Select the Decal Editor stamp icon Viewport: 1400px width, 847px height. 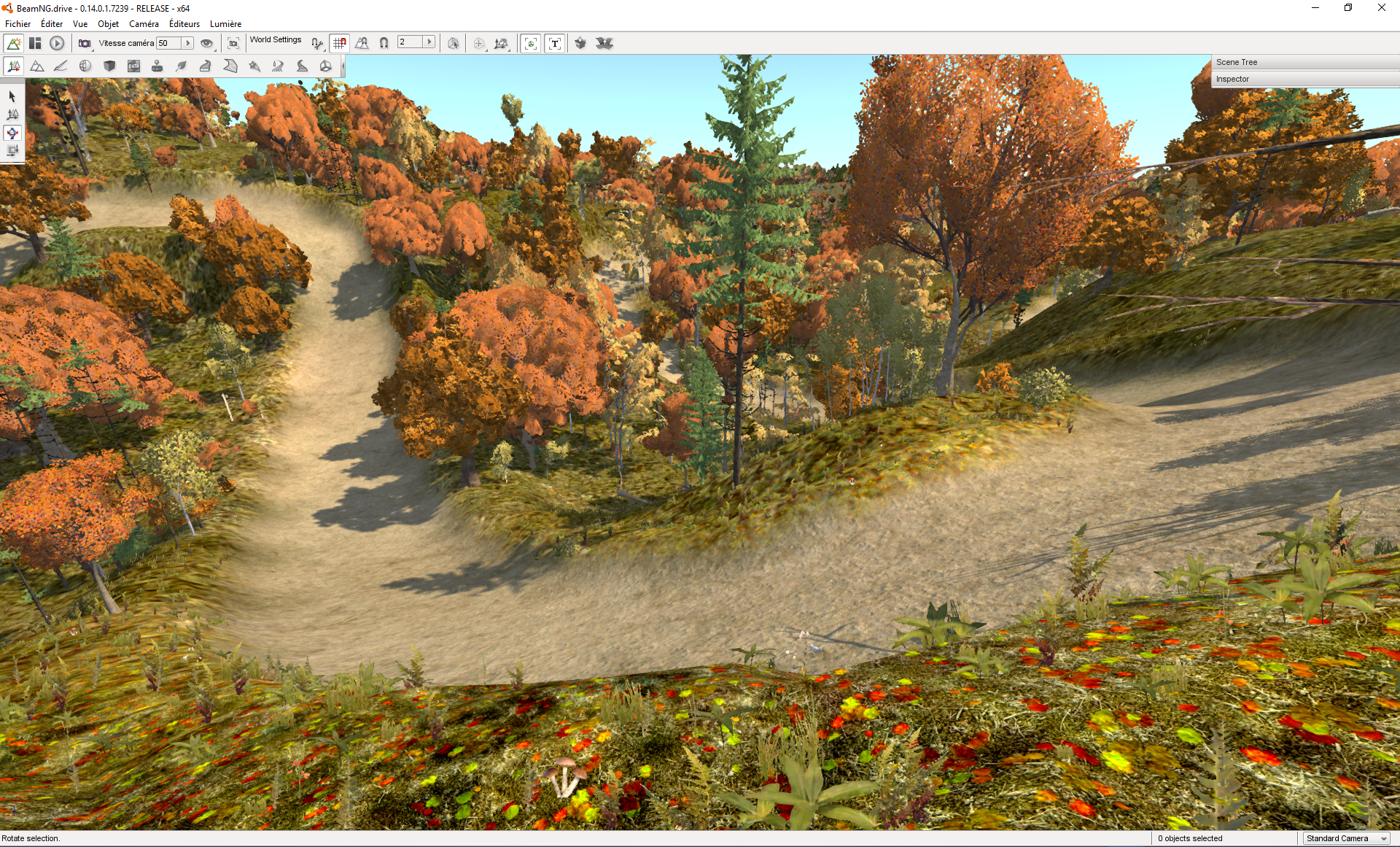pos(157,66)
